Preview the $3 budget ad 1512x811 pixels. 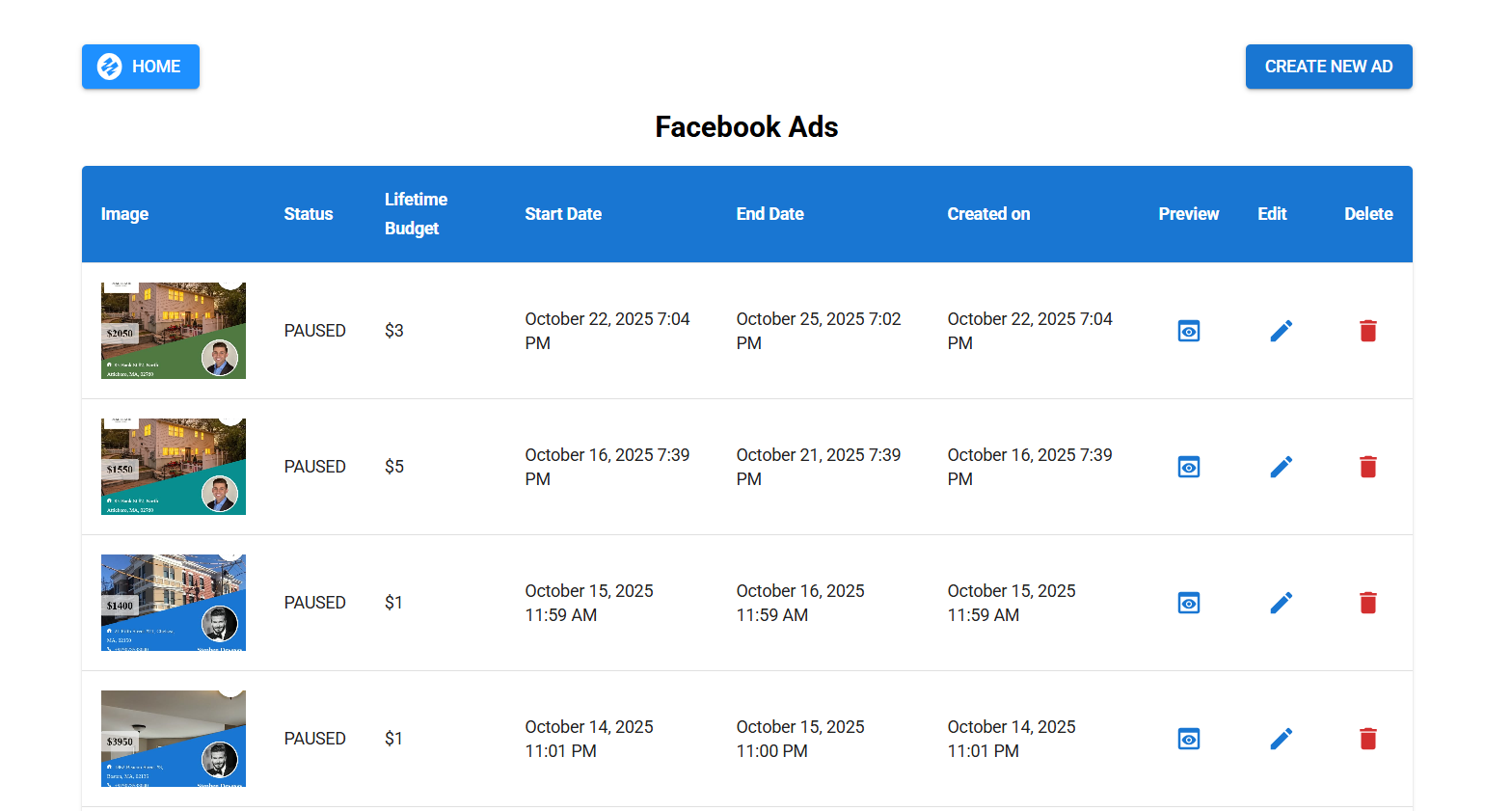pos(1188,331)
